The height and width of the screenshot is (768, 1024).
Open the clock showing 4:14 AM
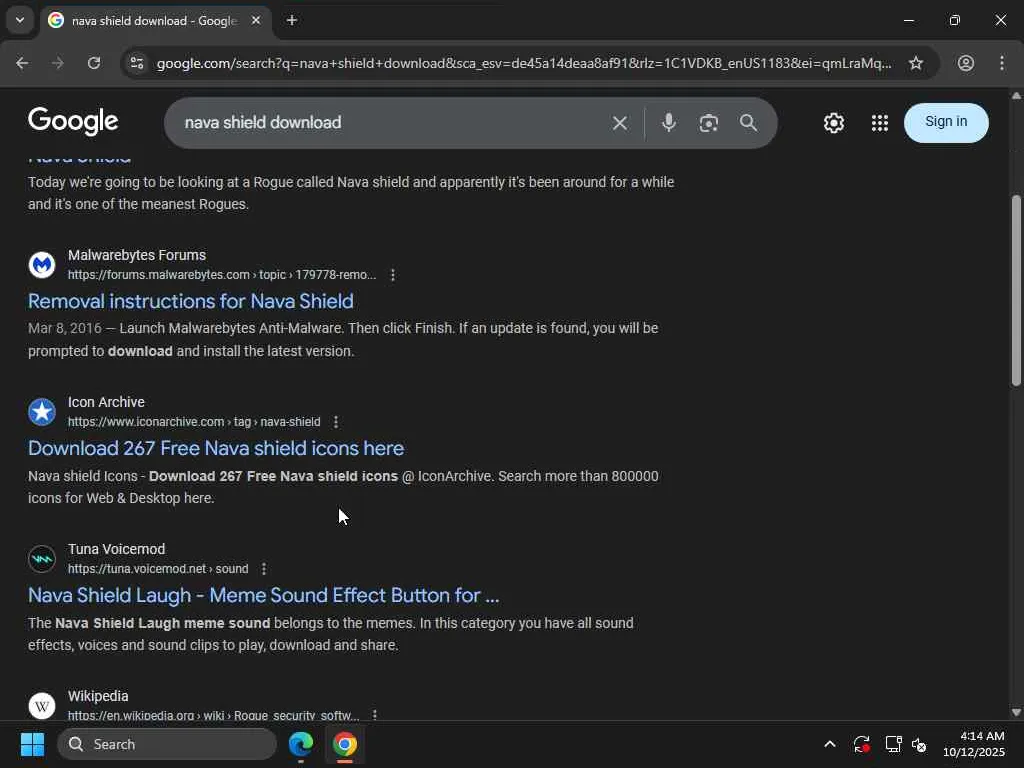(x=973, y=744)
